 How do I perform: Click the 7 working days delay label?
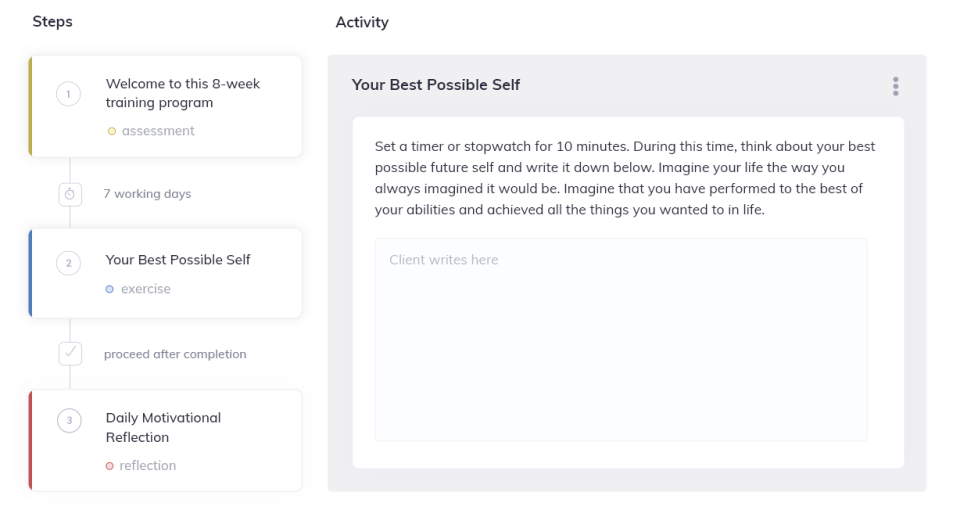coord(147,194)
